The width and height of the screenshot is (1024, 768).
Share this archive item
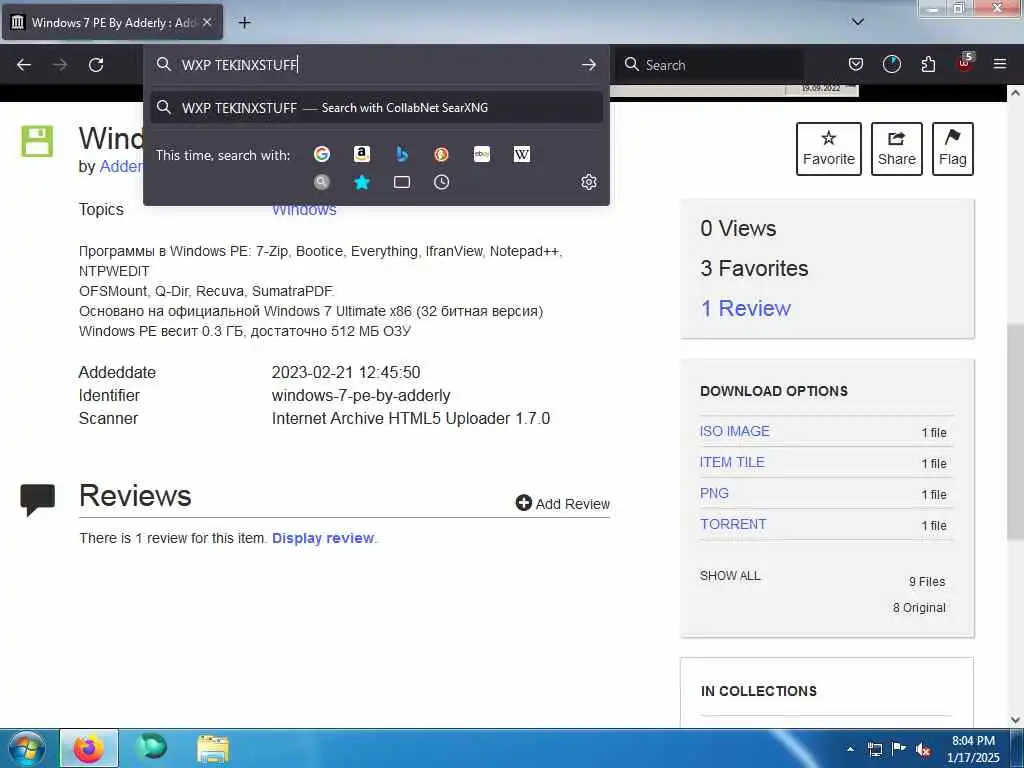tap(897, 149)
